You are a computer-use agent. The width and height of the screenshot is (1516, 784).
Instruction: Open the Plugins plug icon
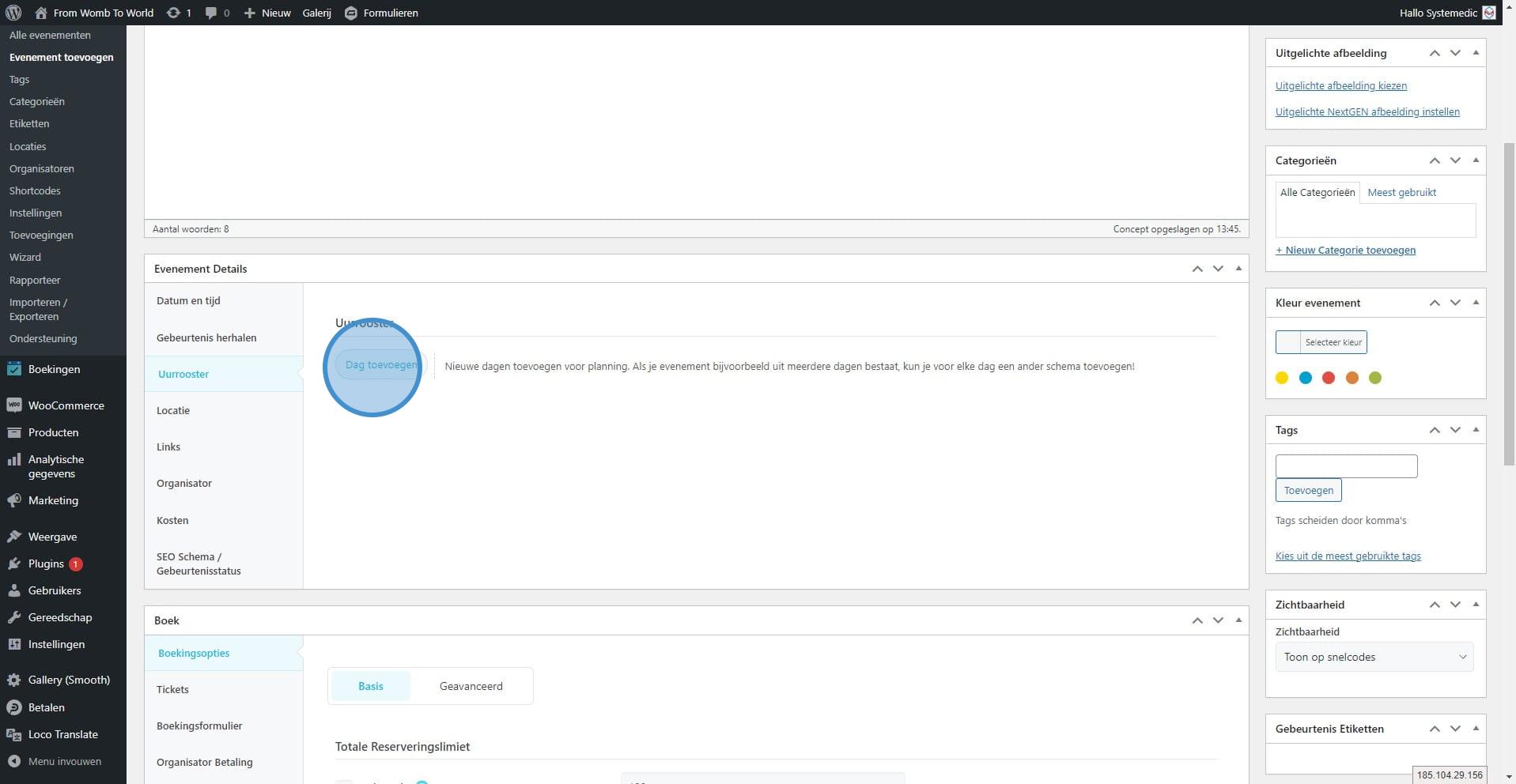click(x=13, y=563)
